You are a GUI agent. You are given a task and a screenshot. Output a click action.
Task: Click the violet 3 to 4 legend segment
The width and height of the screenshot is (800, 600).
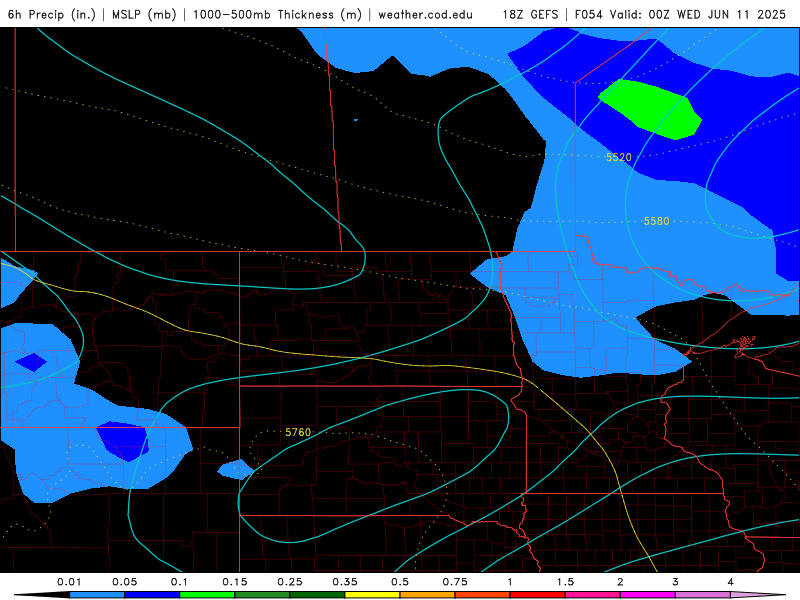(703, 595)
